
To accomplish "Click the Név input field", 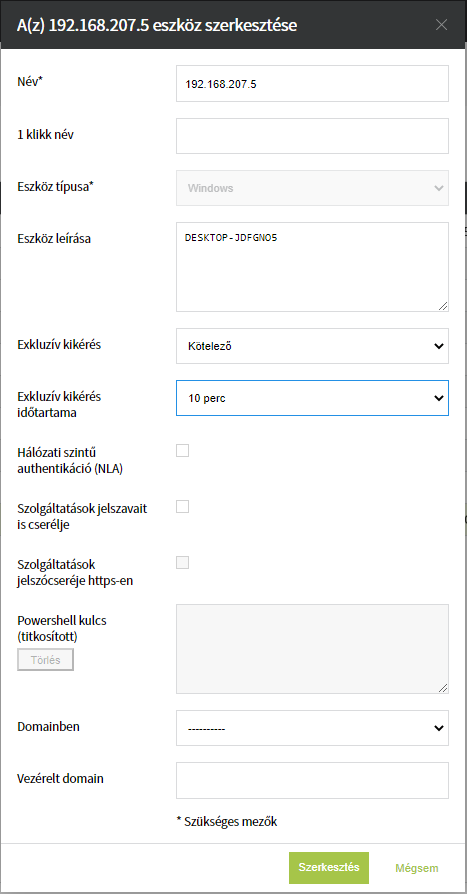I will click(x=312, y=83).
